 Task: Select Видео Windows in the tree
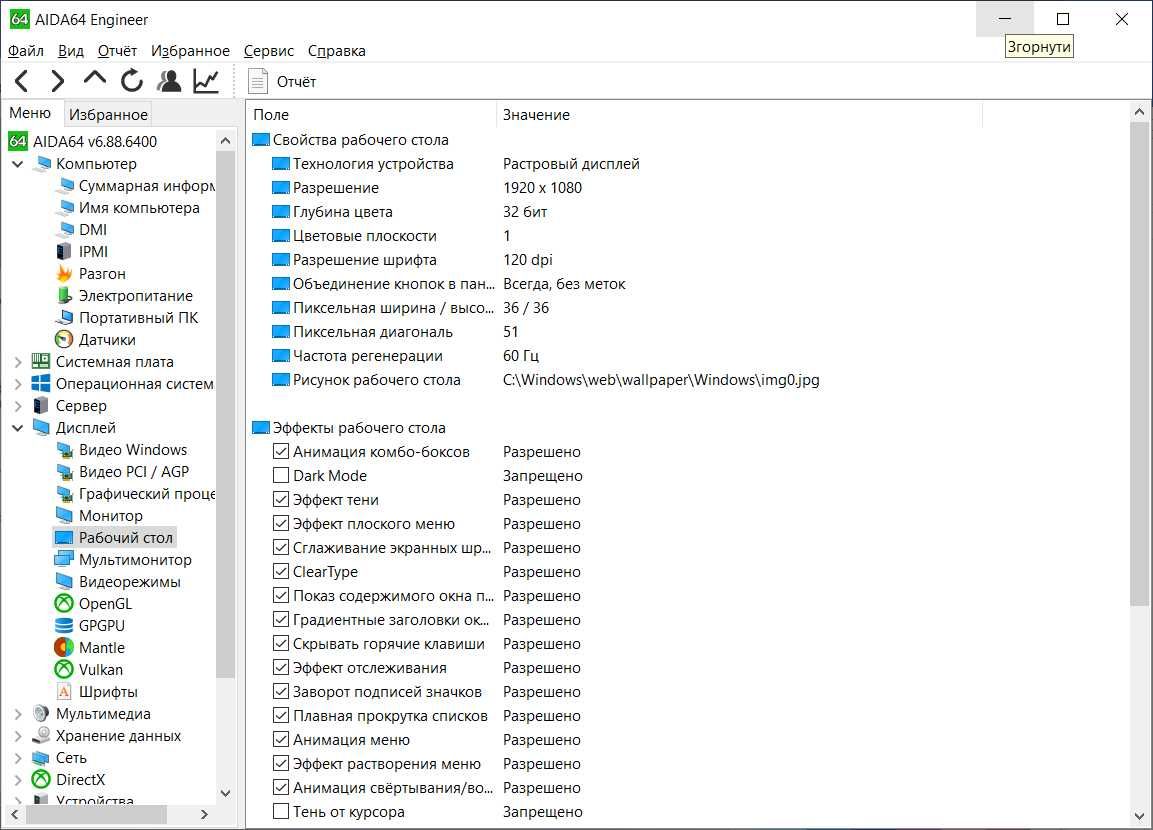132,449
